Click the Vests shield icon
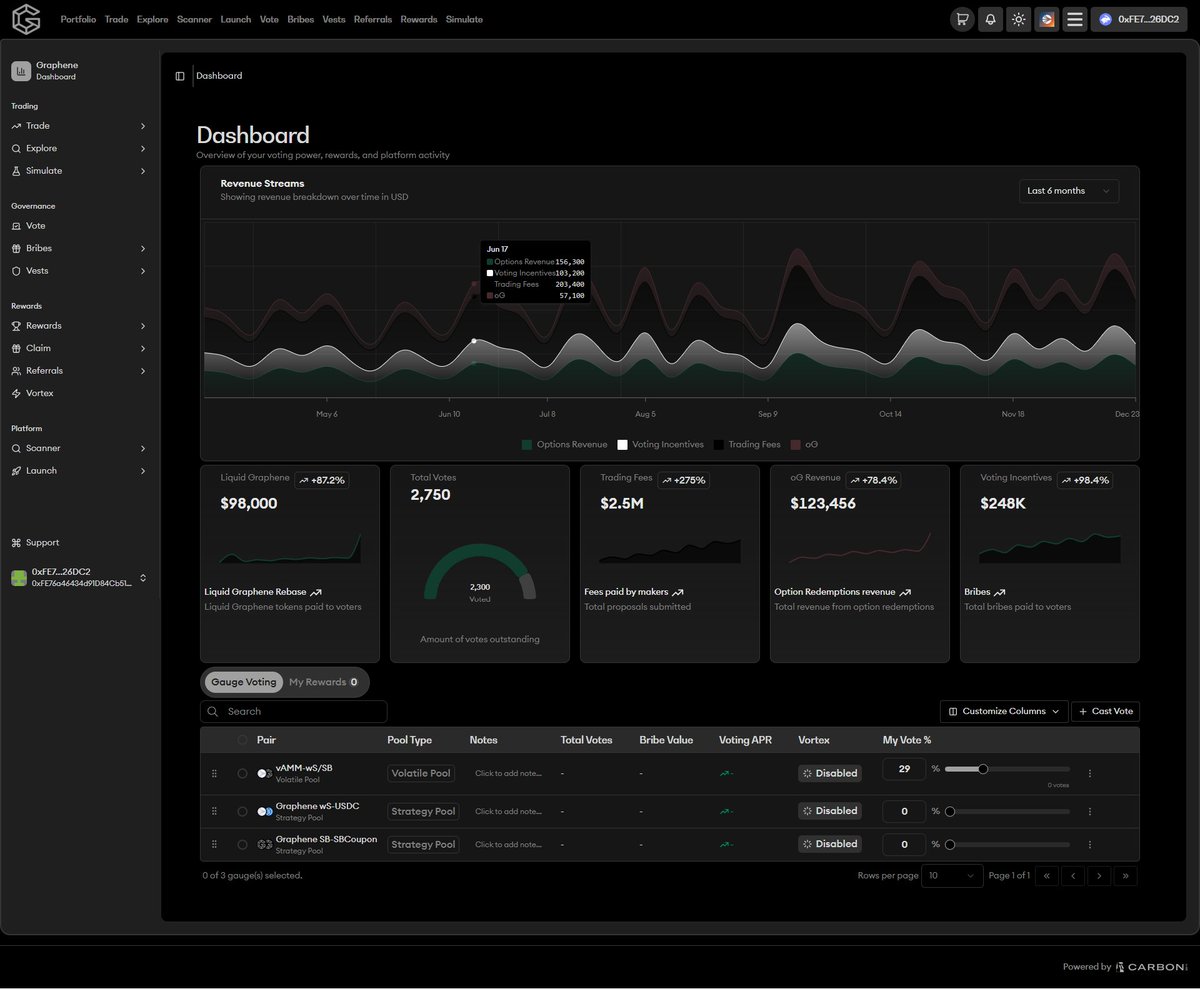This screenshot has height=989, width=1200. 16,271
